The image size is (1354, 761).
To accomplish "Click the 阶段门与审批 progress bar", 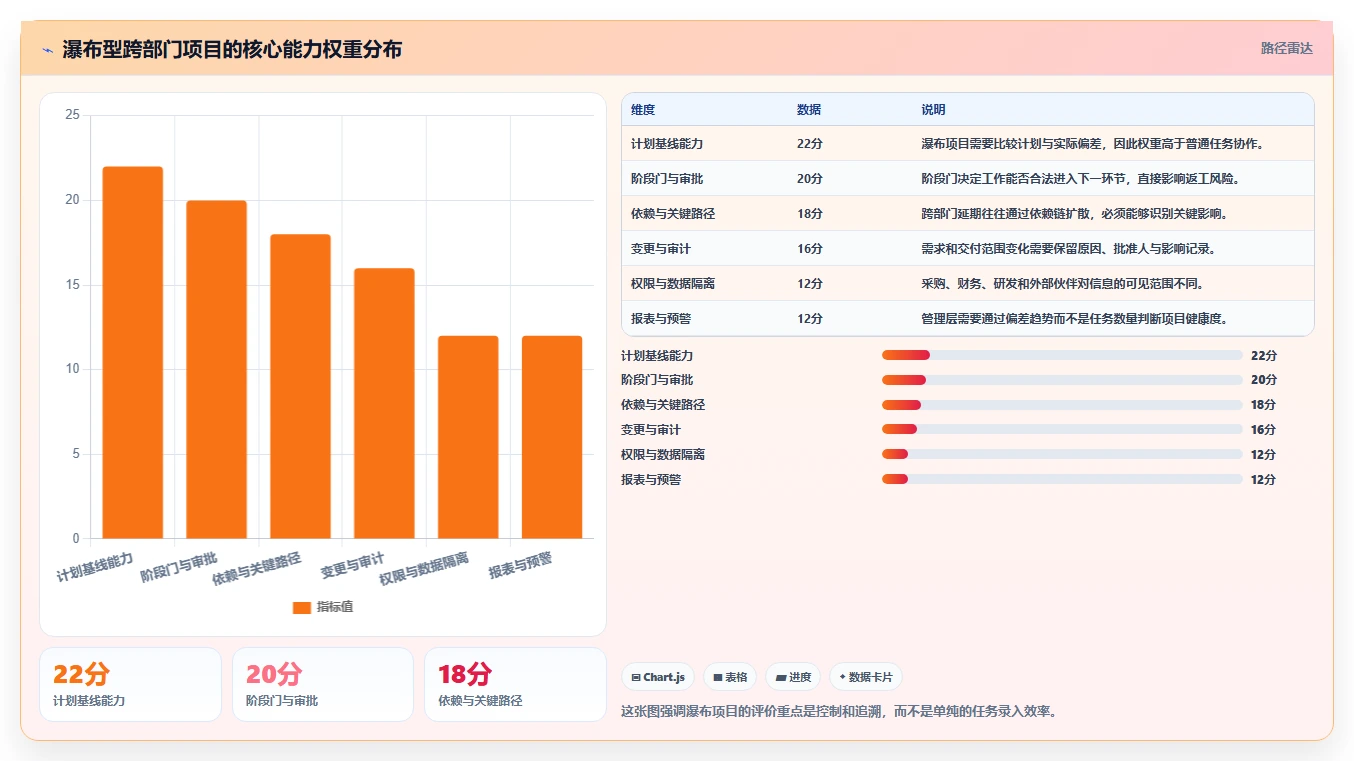I will click(1062, 380).
